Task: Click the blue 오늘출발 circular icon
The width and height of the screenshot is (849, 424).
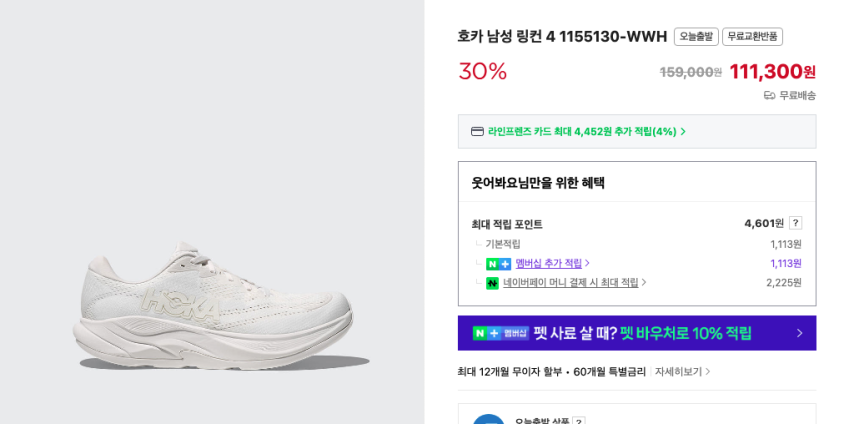Action: [489, 419]
